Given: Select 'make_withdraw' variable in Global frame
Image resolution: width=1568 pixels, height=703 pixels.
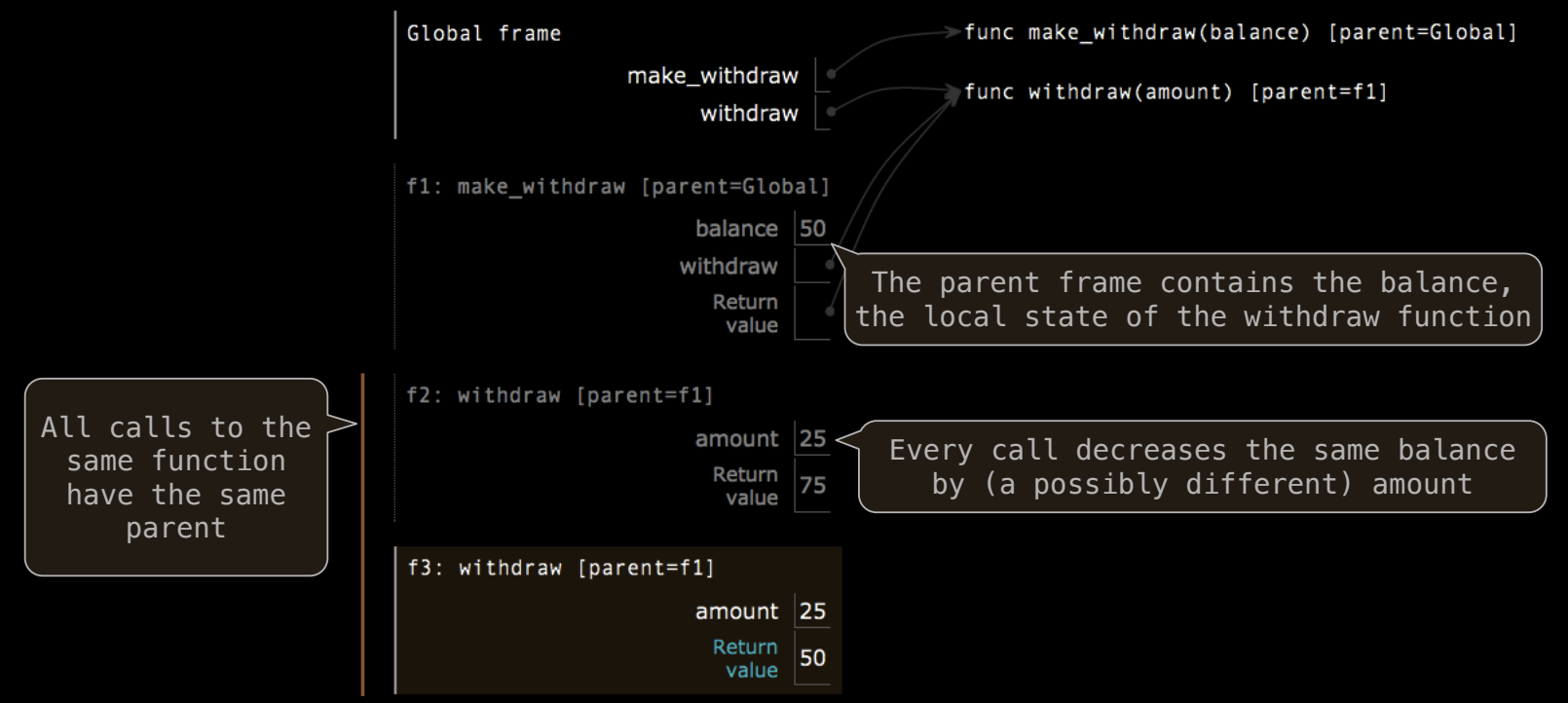Looking at the screenshot, I should [712, 75].
